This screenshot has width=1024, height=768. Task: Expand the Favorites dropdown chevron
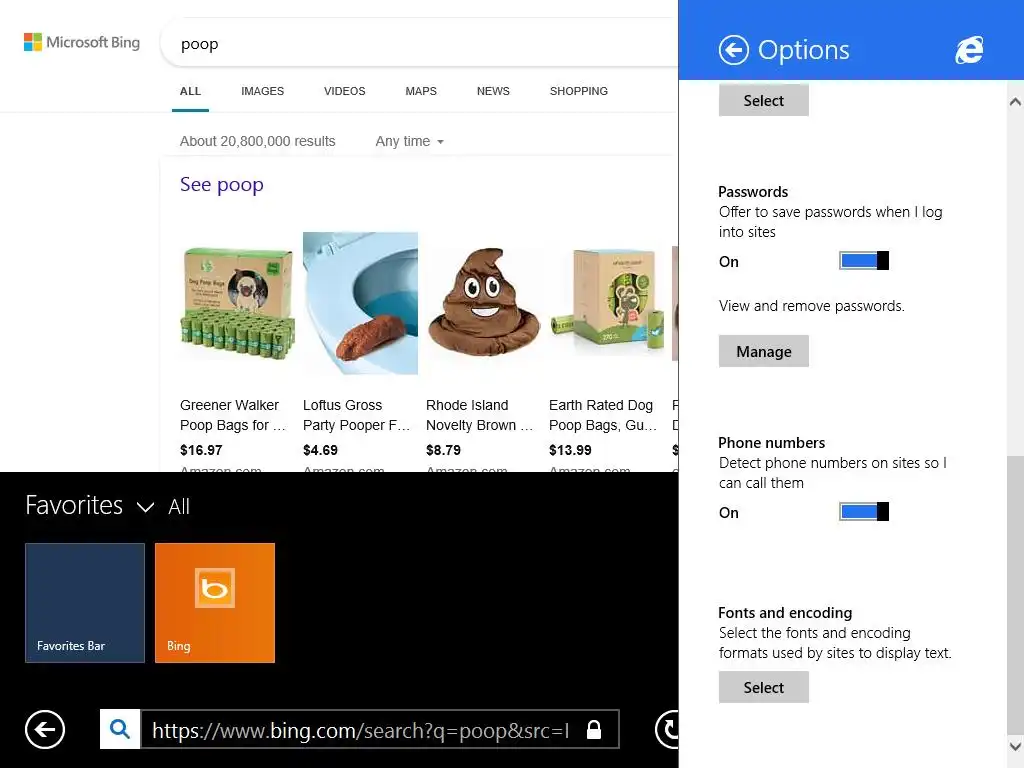(145, 507)
